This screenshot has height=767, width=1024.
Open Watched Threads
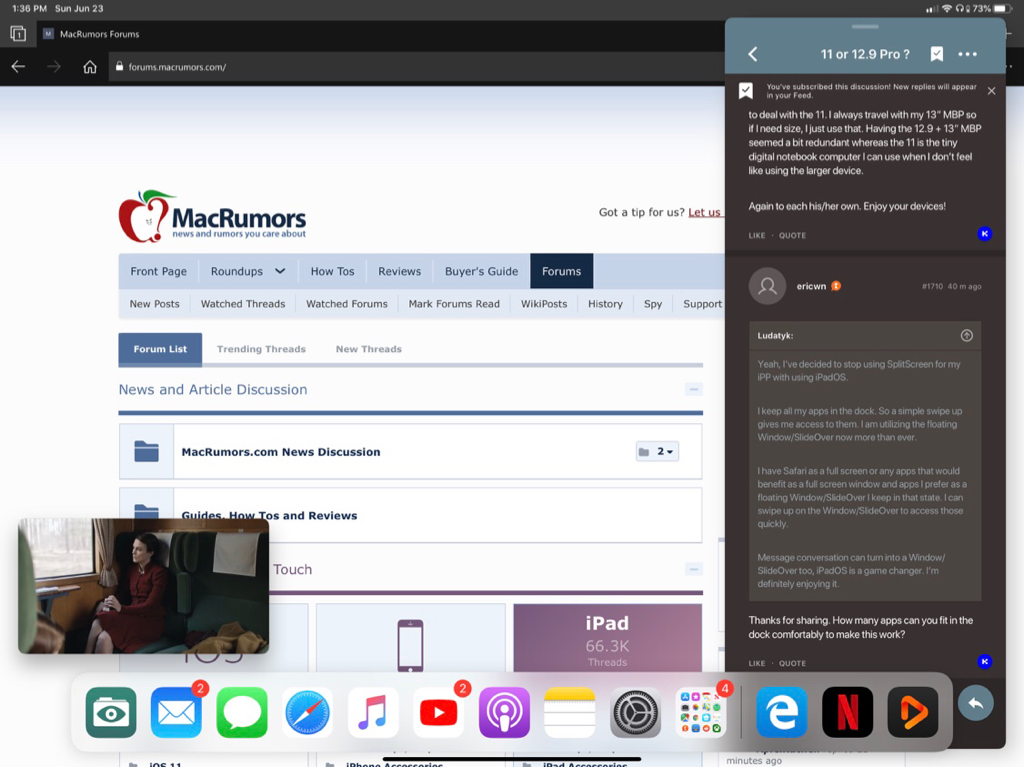[243, 304]
